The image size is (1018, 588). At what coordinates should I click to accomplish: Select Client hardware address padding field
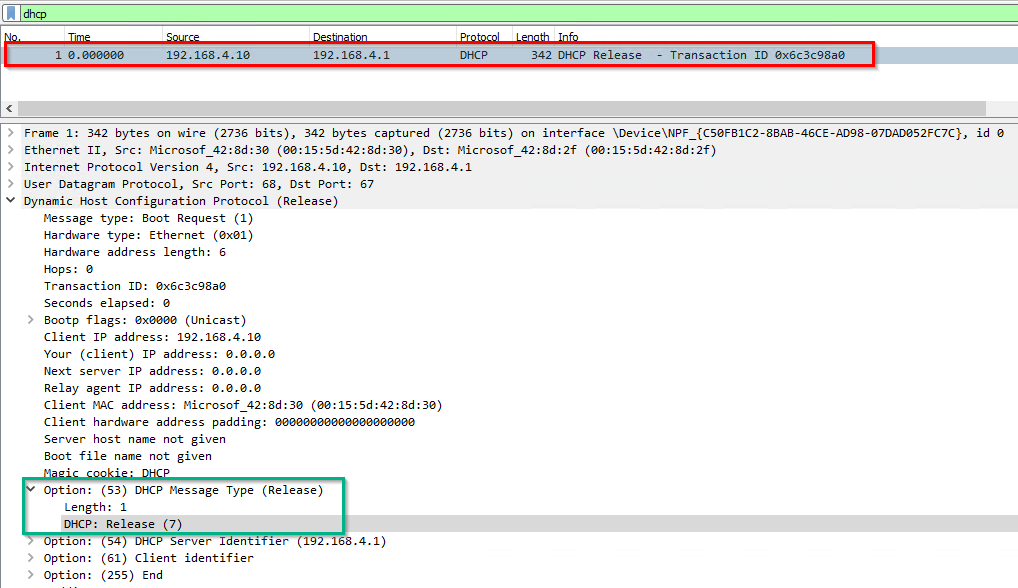click(229, 422)
